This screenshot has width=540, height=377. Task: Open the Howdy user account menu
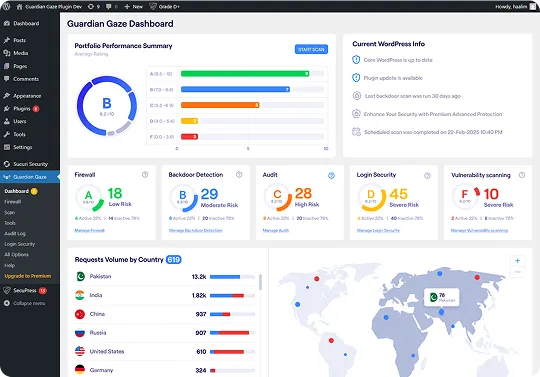515,7
